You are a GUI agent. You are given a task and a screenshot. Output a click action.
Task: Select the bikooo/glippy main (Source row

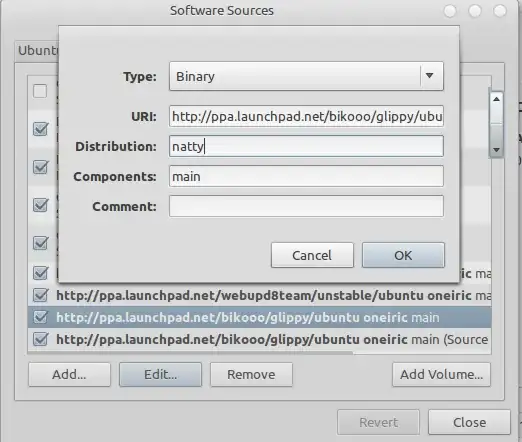tap(259, 339)
